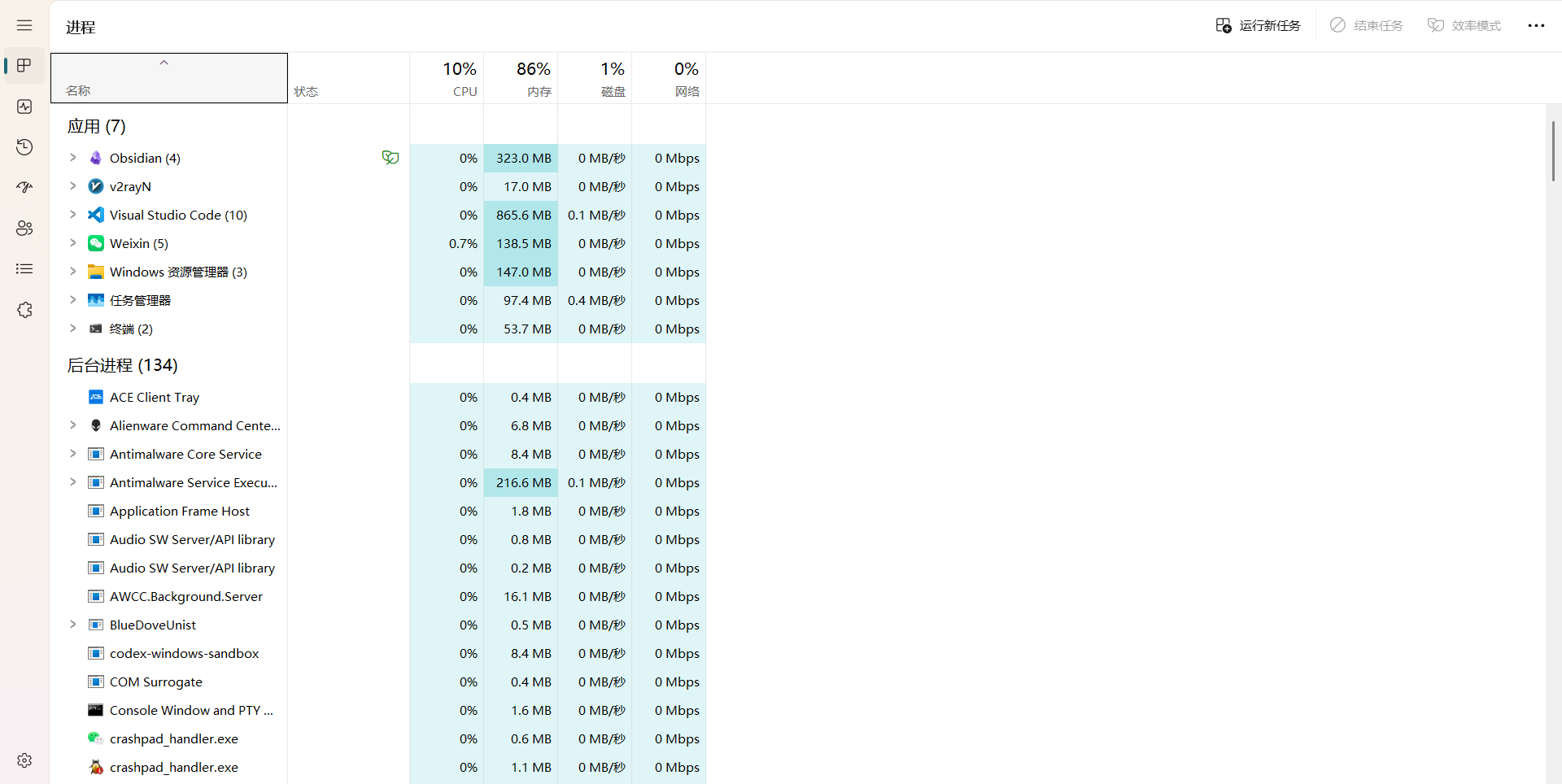This screenshot has width=1562, height=784.
Task: Expand the Weixin (5) process group
Action: click(x=73, y=243)
